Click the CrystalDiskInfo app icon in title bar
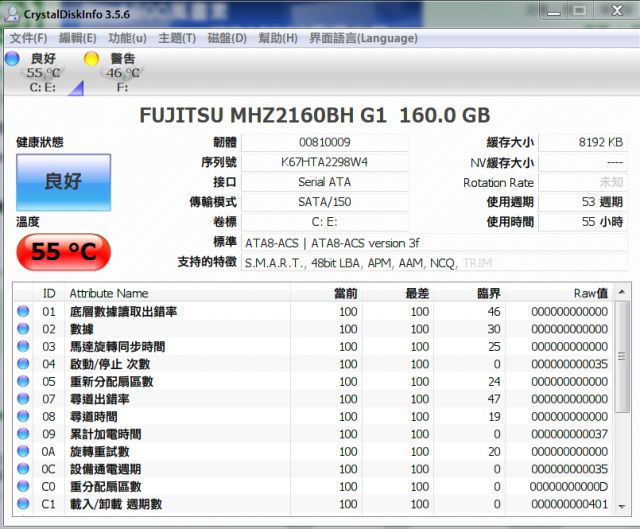This screenshot has height=529, width=640. click(x=12, y=14)
